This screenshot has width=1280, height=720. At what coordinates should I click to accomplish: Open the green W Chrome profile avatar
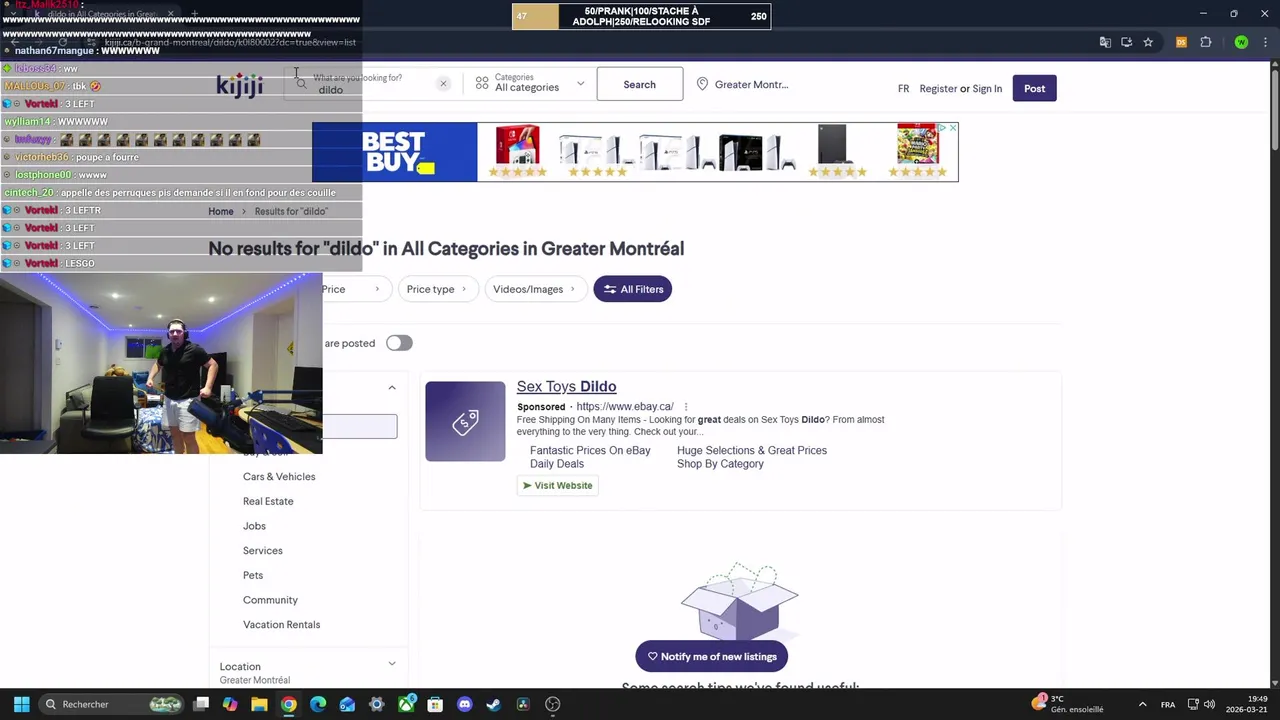tap(1241, 42)
